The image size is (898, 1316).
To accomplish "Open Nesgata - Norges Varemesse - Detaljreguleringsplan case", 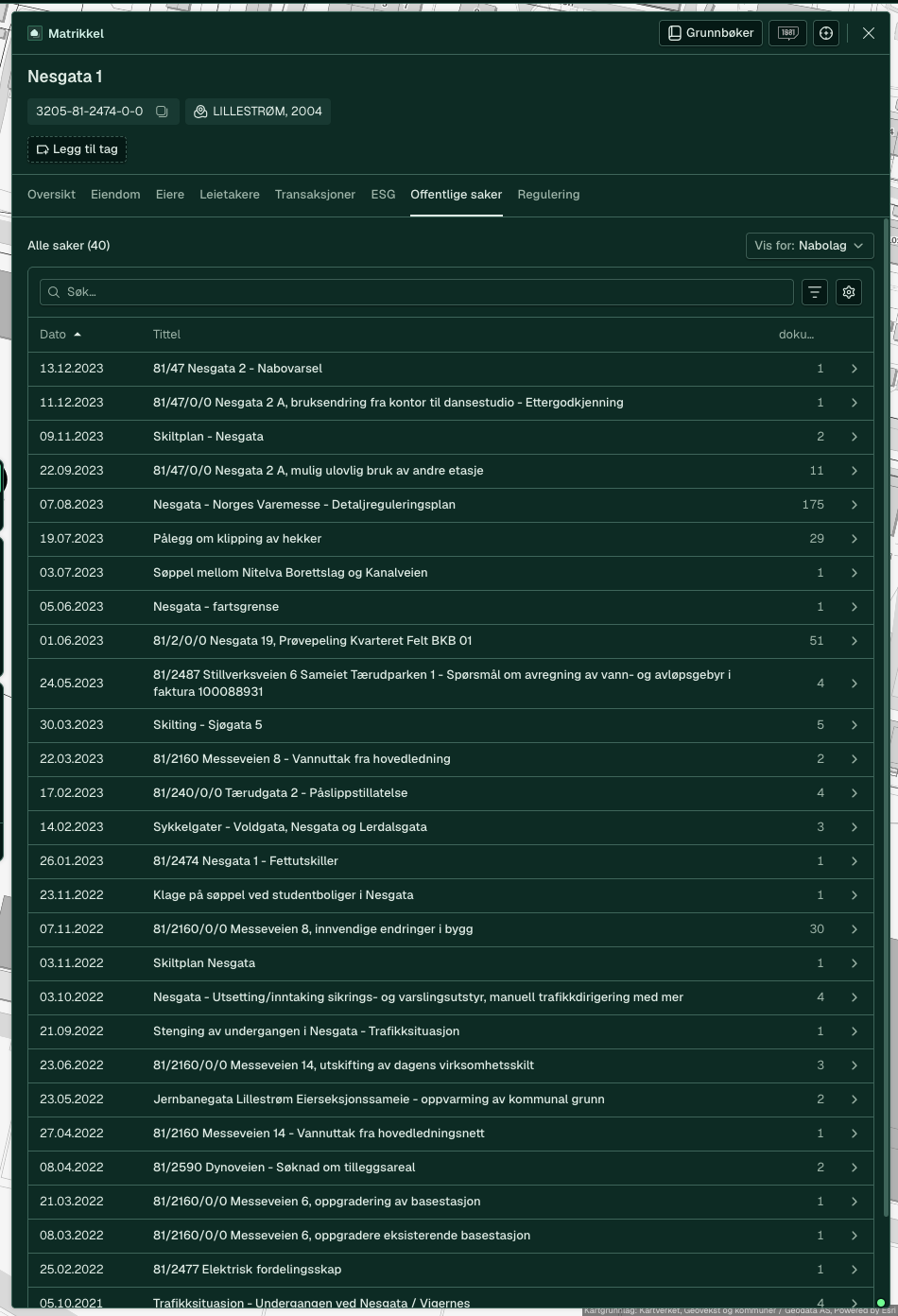I will coord(304,505).
